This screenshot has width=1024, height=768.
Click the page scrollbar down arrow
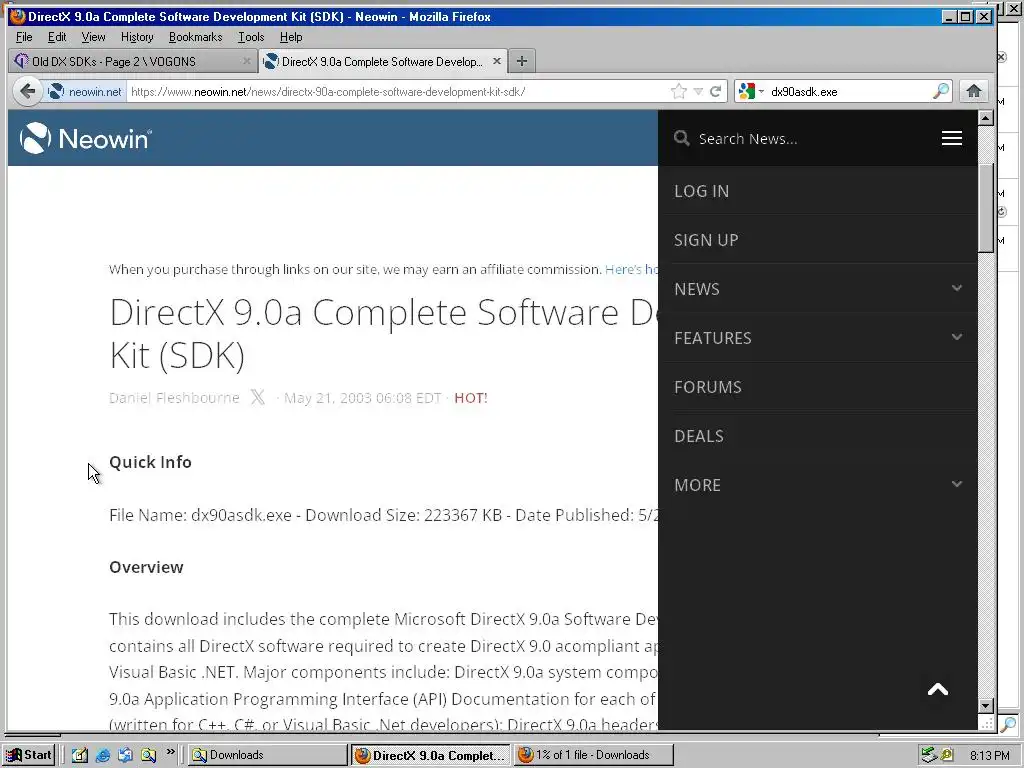pyautogui.click(x=985, y=705)
